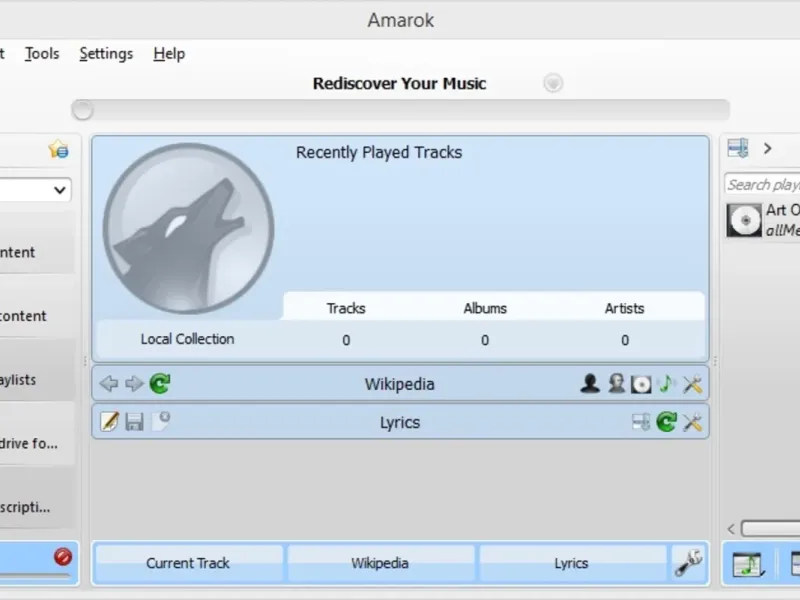Go forward in the Wikipedia applet
This screenshot has height=600, width=800.
coord(134,383)
